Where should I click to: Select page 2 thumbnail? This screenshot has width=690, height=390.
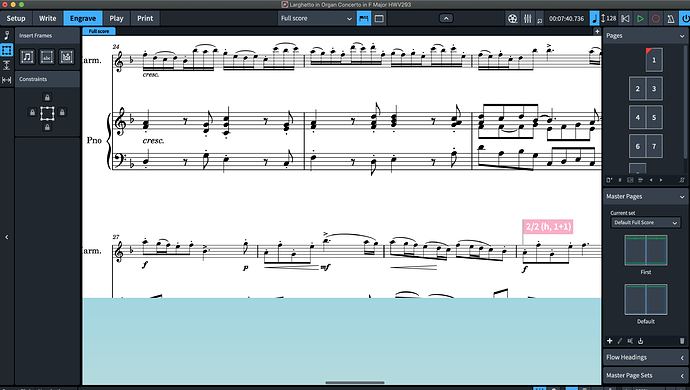(637, 88)
